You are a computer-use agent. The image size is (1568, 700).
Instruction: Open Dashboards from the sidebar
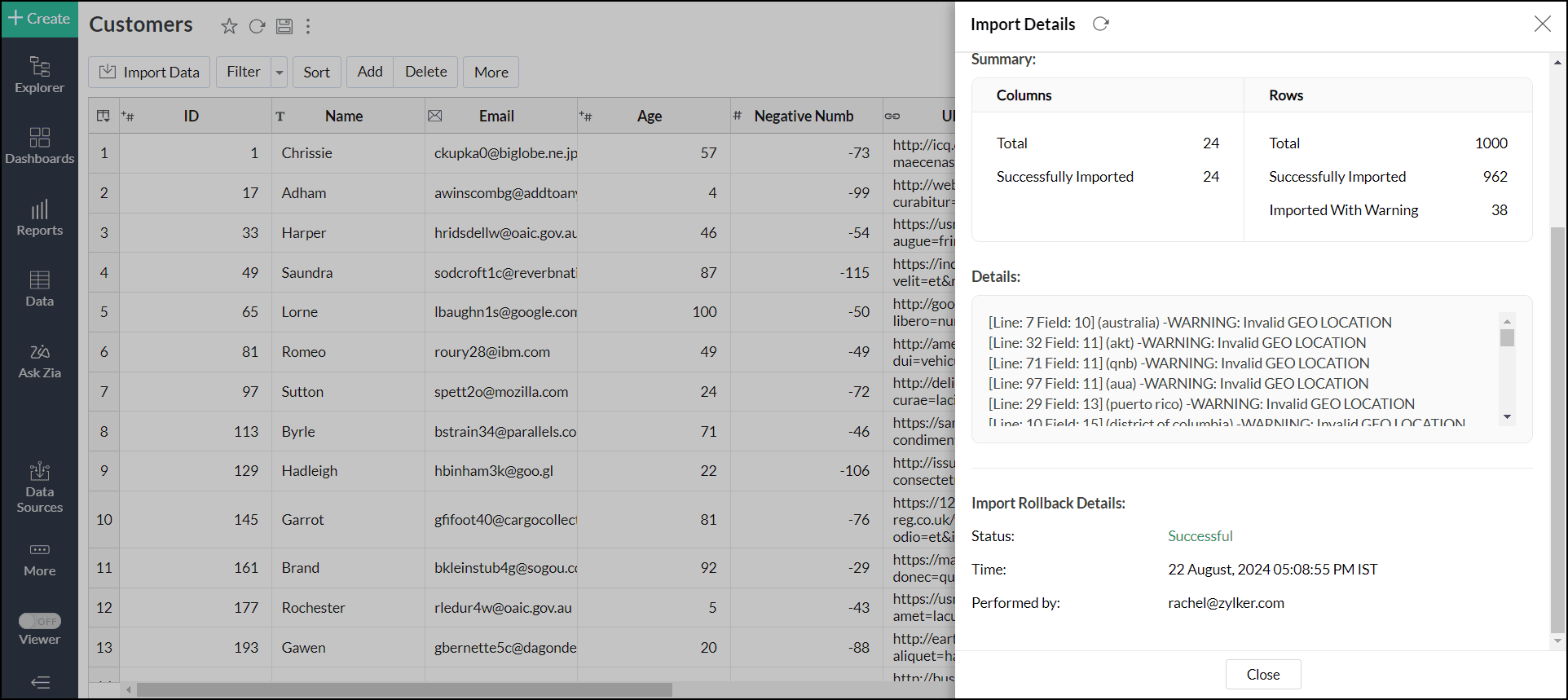(39, 146)
